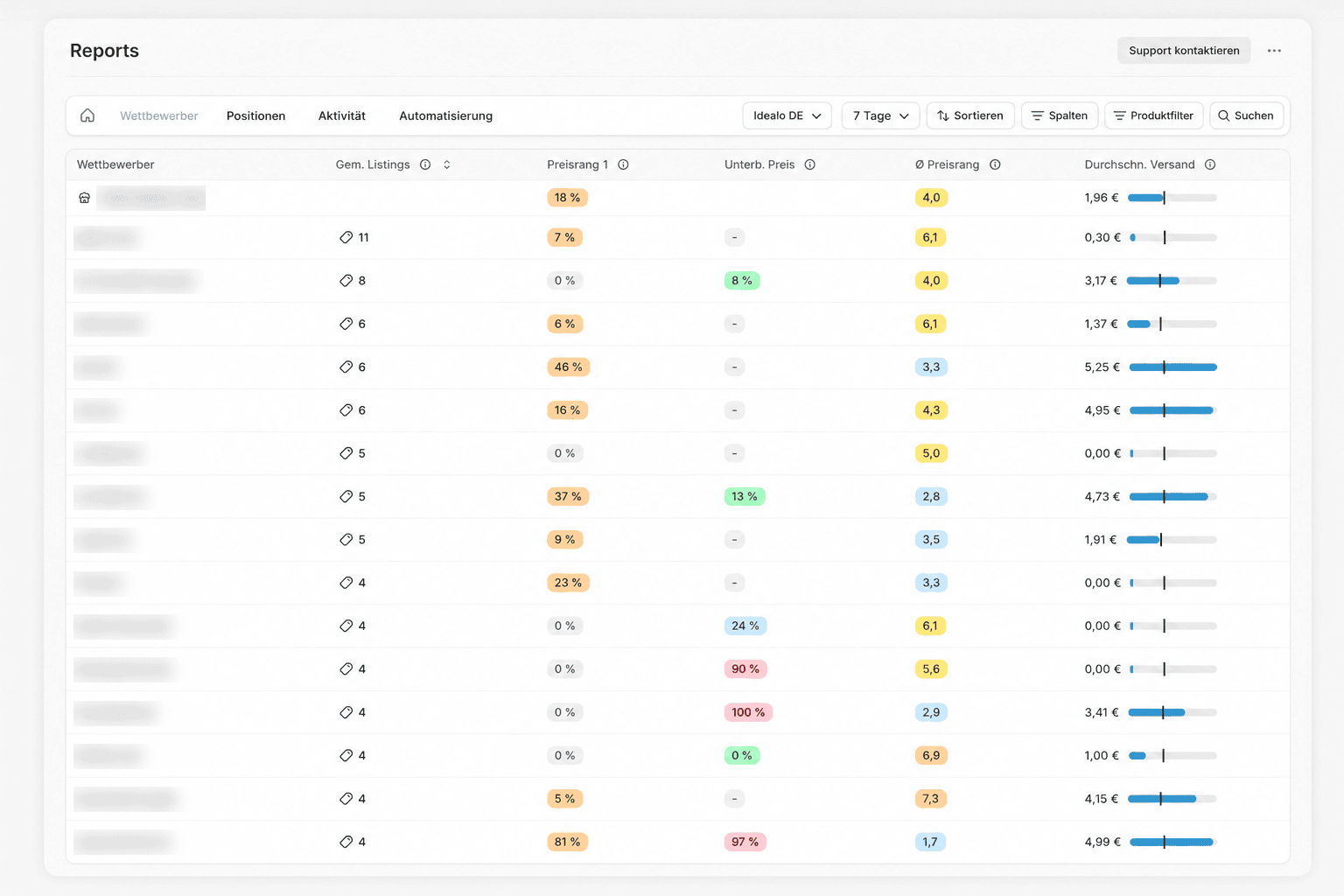
Task: Click the shipping bar for 5,25 €
Action: (1172, 367)
